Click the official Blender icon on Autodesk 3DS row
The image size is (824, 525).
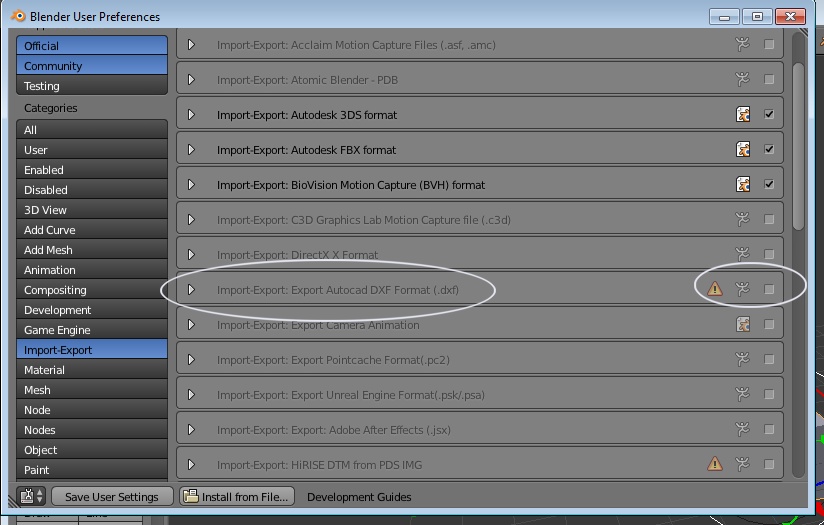point(743,114)
